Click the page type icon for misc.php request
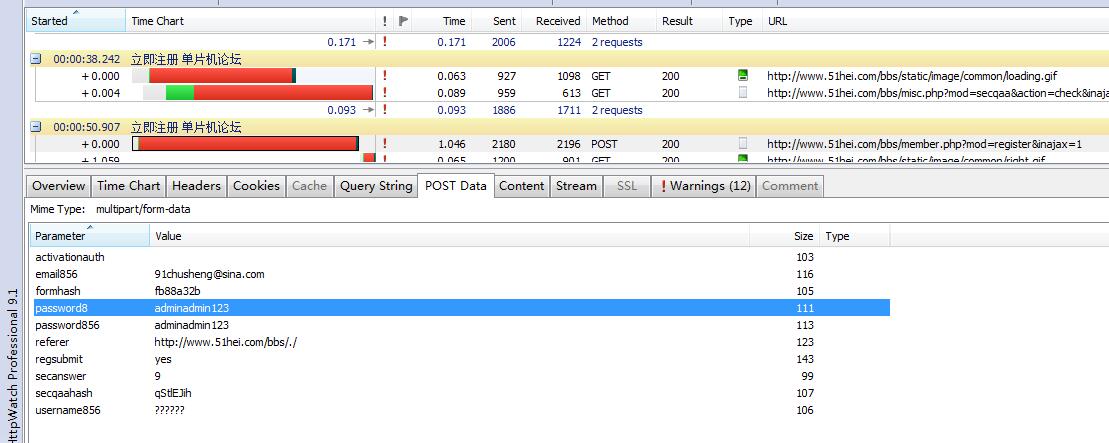 click(x=742, y=93)
